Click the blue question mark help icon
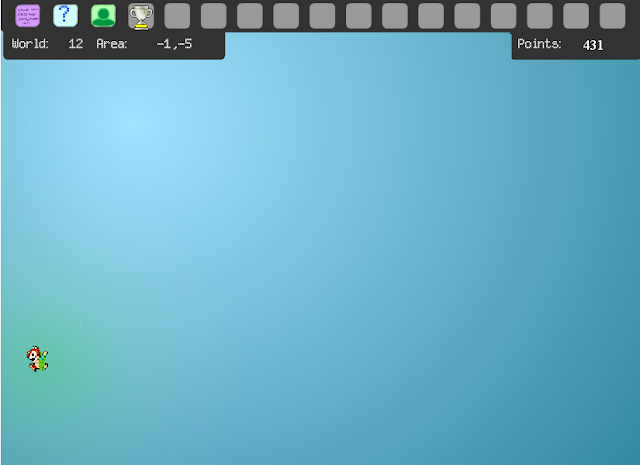The height and width of the screenshot is (465, 640). pyautogui.click(x=65, y=16)
